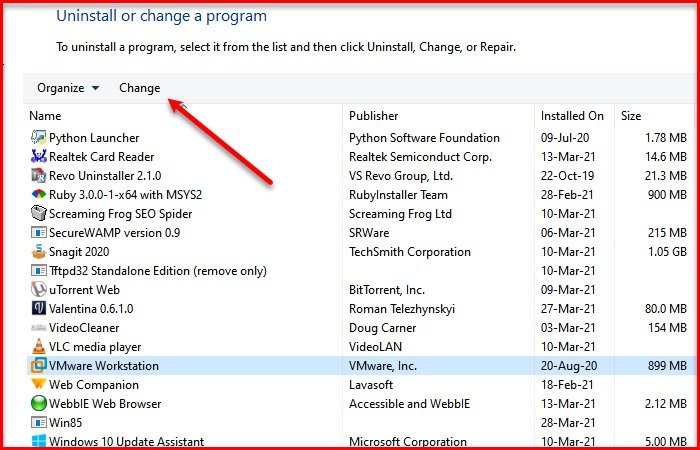Screen dimensions: 700x450
Task: Click publisher VideoLAN
Action: [375, 347]
